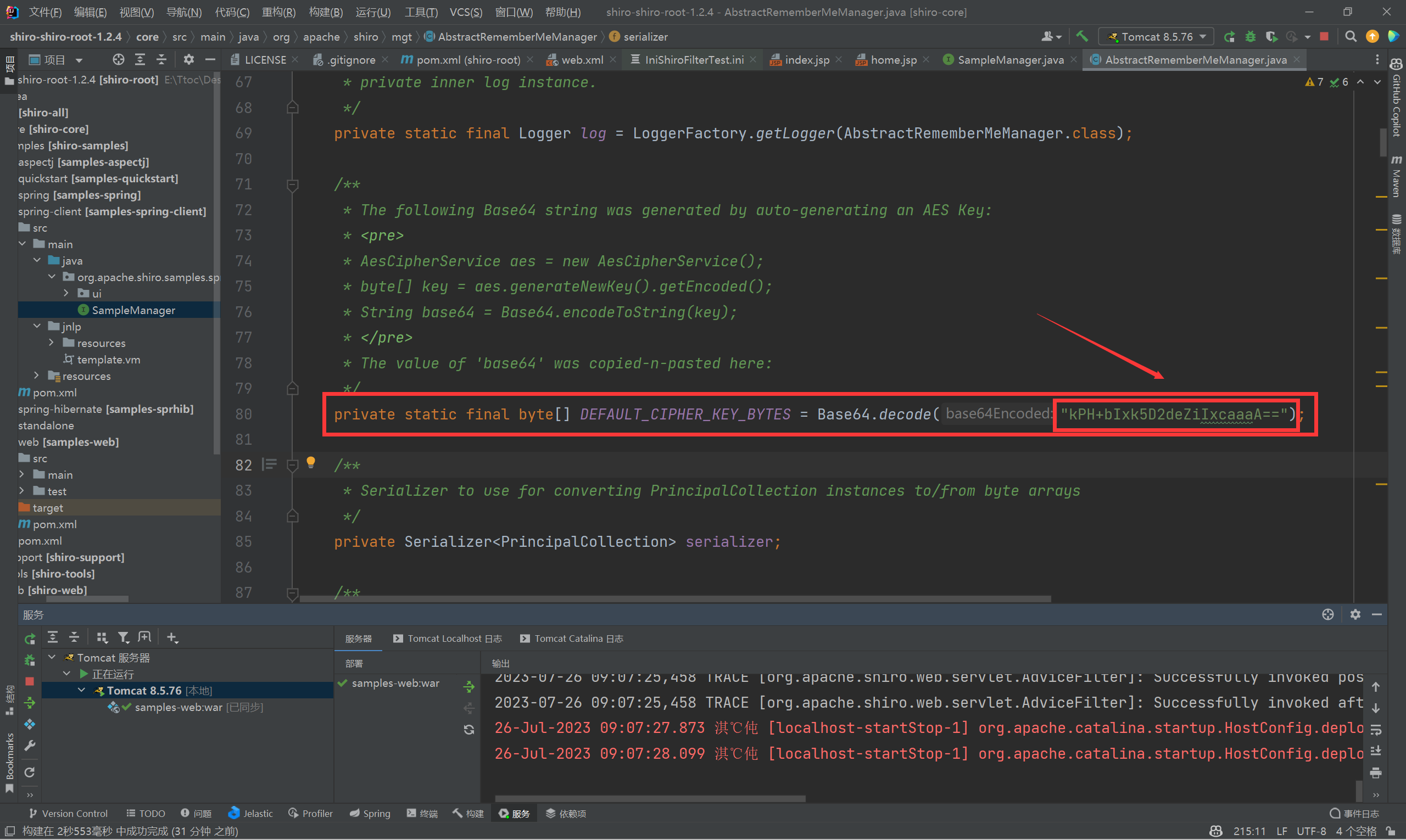
Task: Rerun server from Services left toolbar
Action: pos(30,639)
